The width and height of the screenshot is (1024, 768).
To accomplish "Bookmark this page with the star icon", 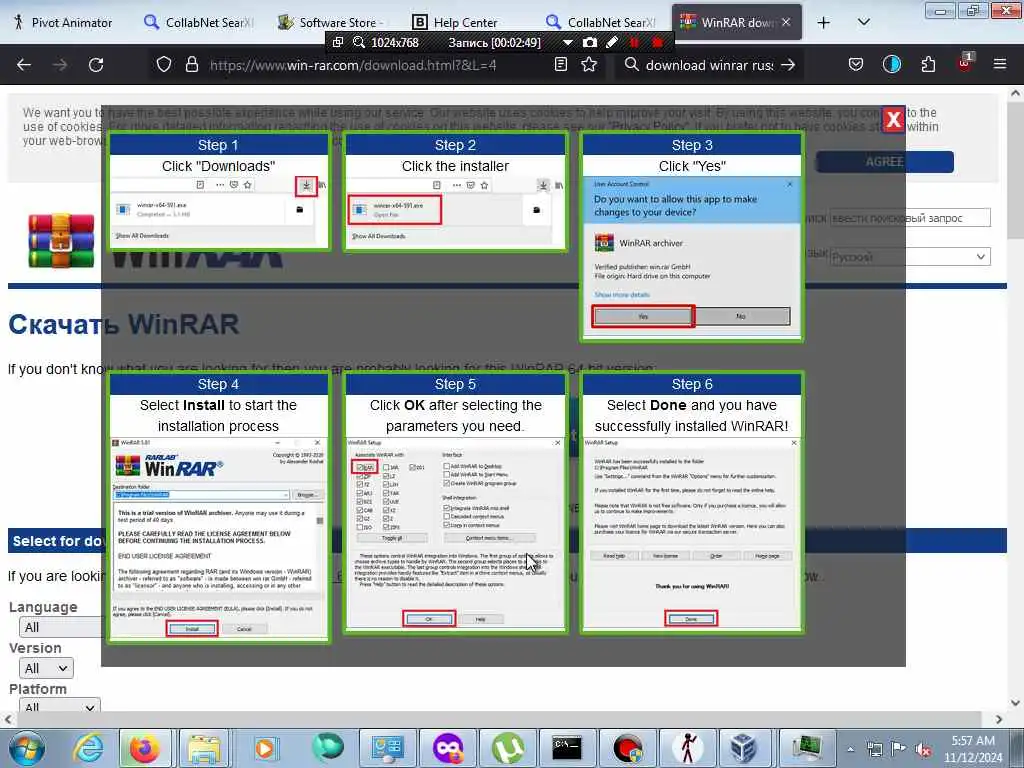I will coord(589,65).
